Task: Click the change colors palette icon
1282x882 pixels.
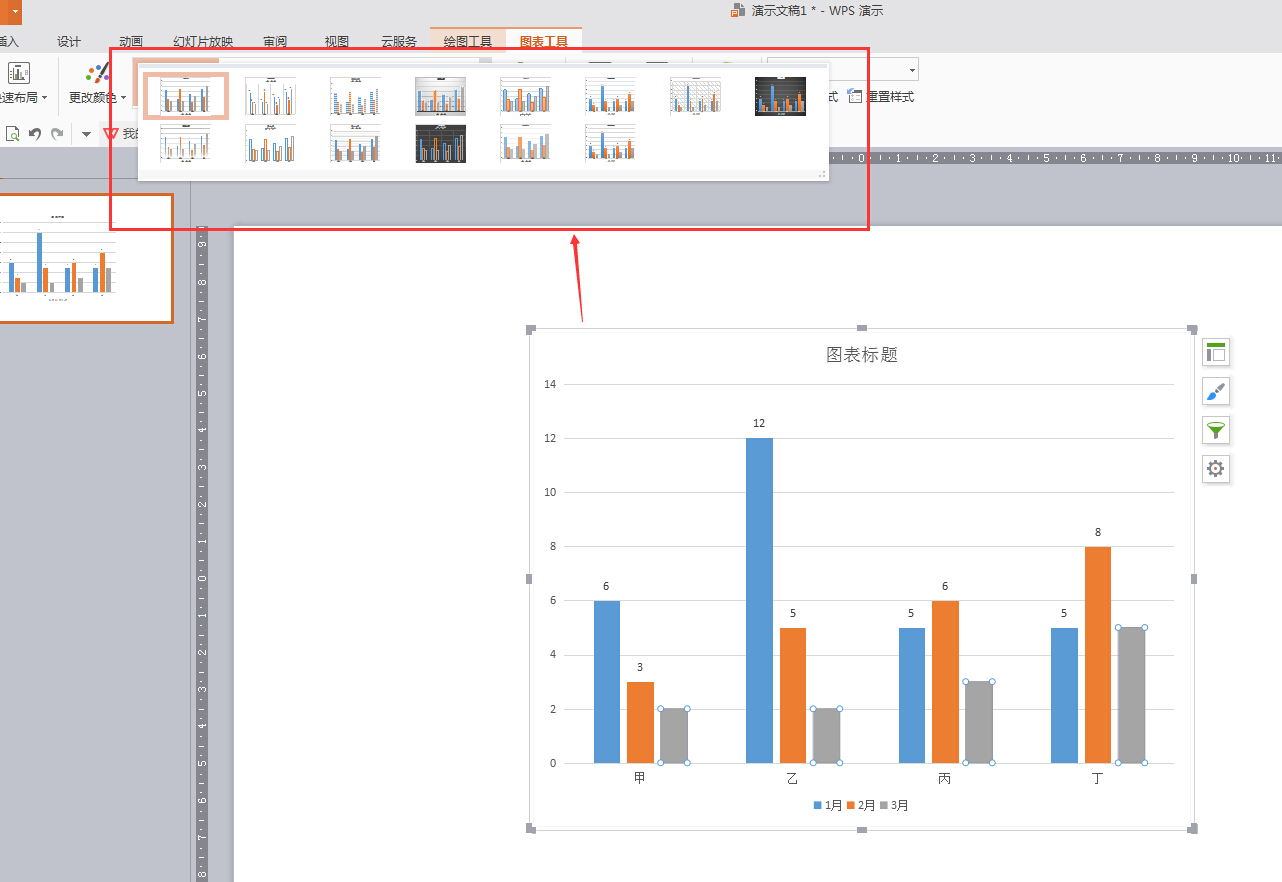Action: coord(98,73)
